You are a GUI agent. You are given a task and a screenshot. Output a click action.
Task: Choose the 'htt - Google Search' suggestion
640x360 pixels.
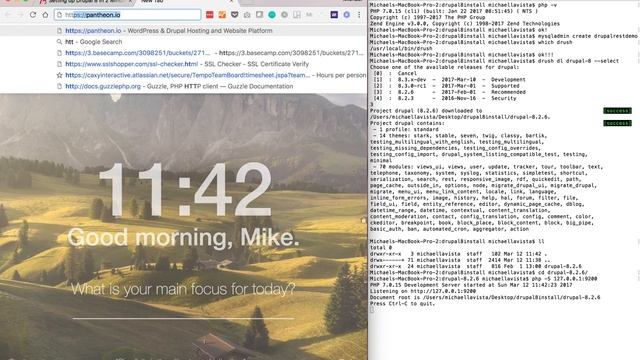pos(184,42)
